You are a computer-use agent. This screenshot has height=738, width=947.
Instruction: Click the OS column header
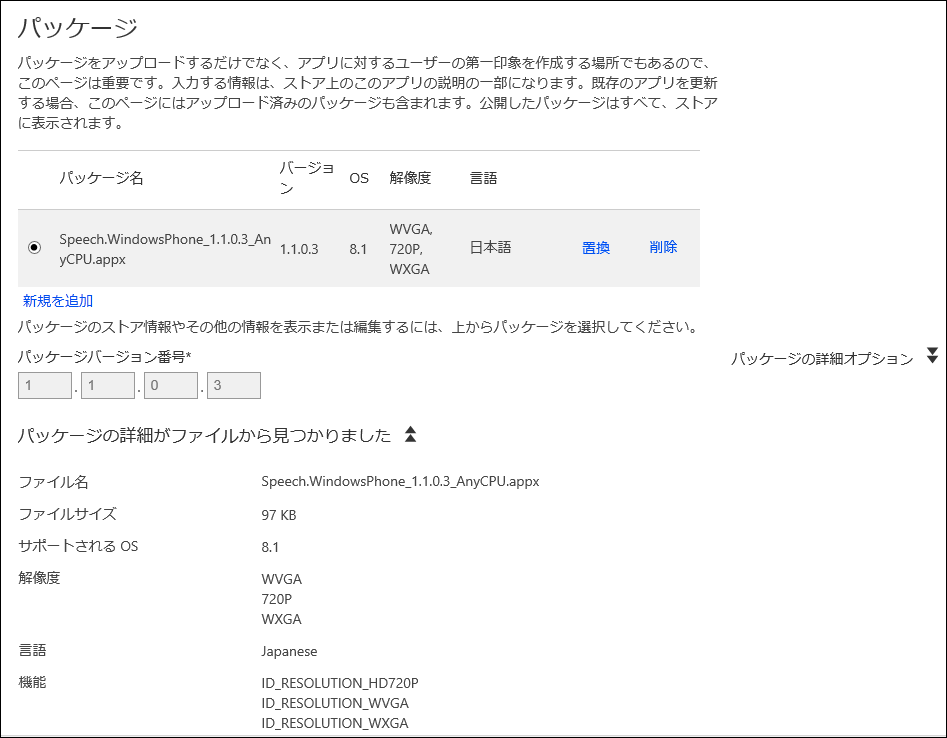(x=359, y=178)
